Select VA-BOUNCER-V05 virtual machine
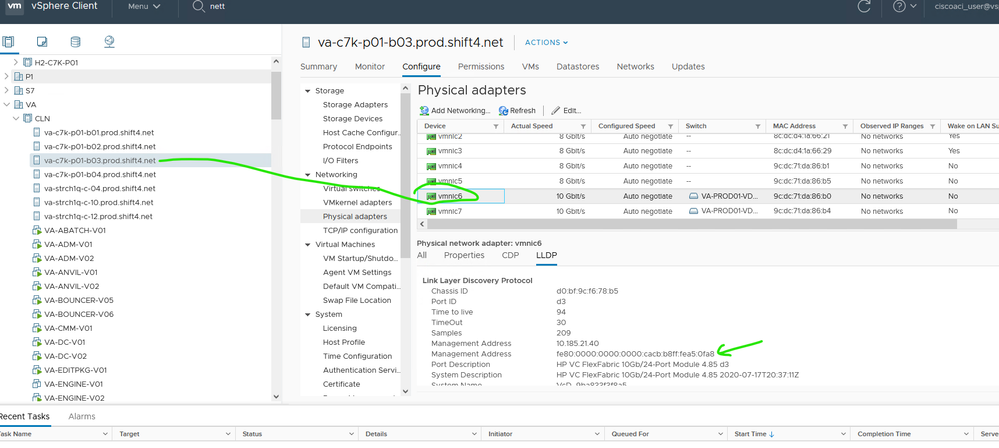 point(79,300)
